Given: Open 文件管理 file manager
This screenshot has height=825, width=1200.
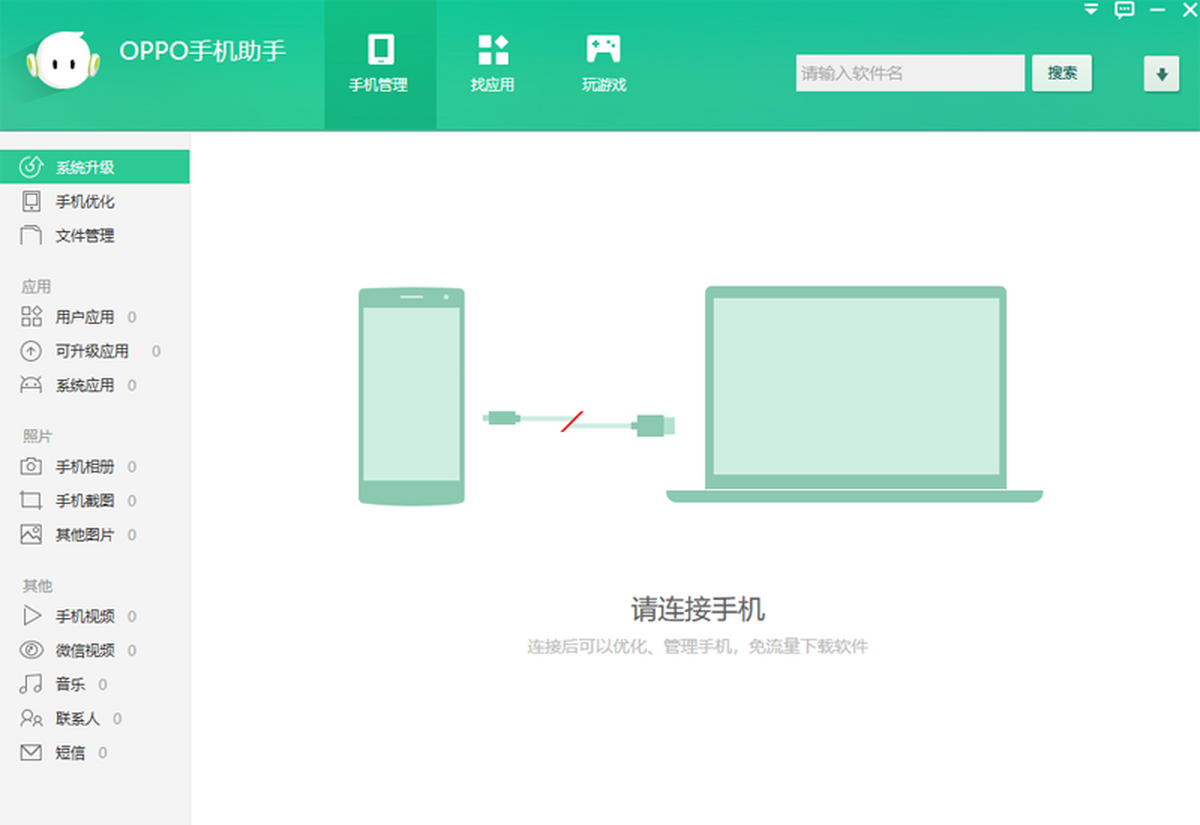Looking at the screenshot, I should tap(85, 235).
